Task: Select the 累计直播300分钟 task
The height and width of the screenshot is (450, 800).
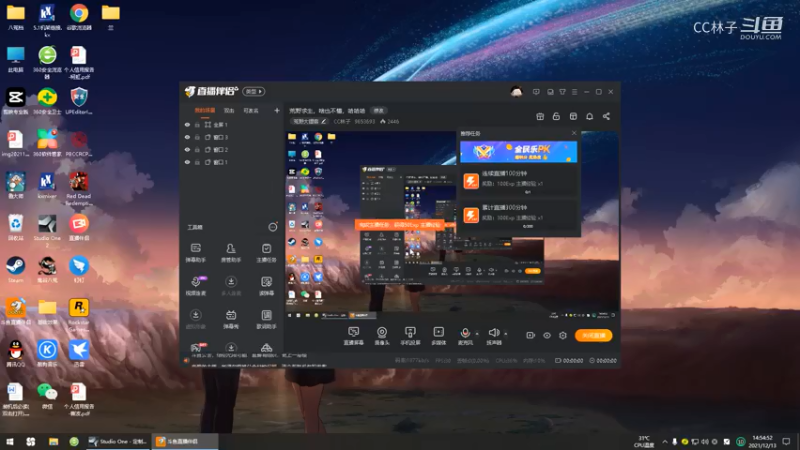Action: [518, 215]
